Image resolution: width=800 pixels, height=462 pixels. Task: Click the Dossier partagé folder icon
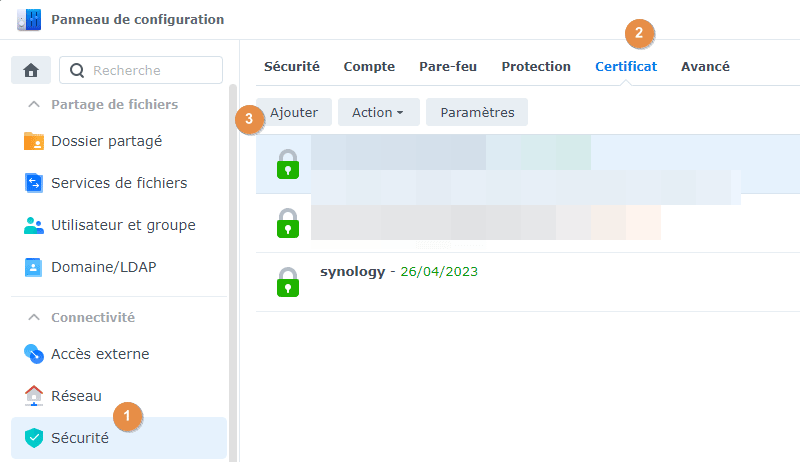[34, 141]
